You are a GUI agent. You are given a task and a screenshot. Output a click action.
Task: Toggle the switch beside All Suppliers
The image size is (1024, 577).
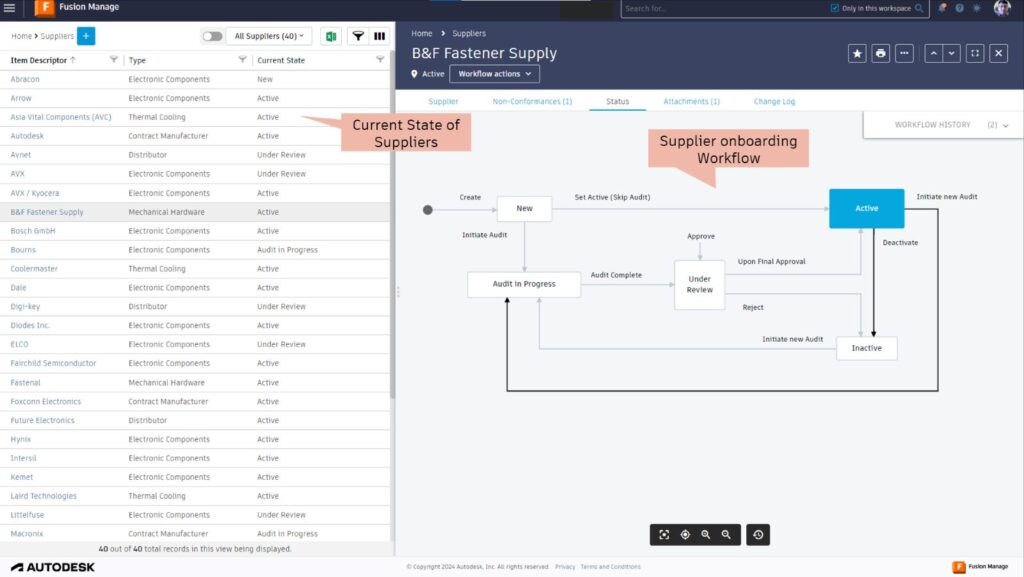pyautogui.click(x=212, y=36)
